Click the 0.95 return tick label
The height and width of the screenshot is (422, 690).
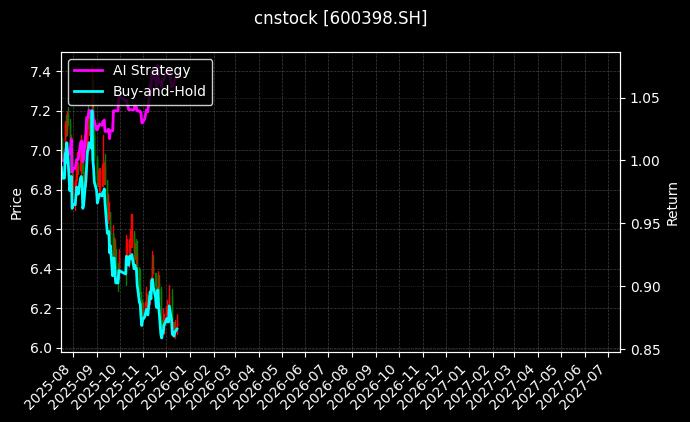coord(645,224)
